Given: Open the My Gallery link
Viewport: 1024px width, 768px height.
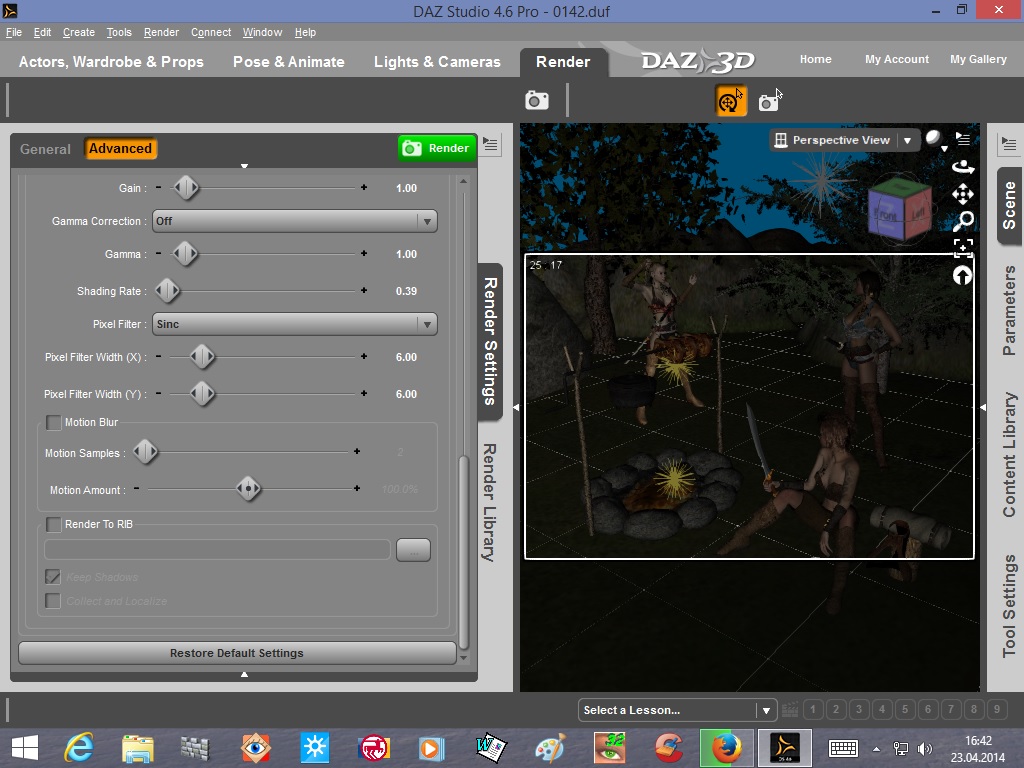Looking at the screenshot, I should (978, 59).
